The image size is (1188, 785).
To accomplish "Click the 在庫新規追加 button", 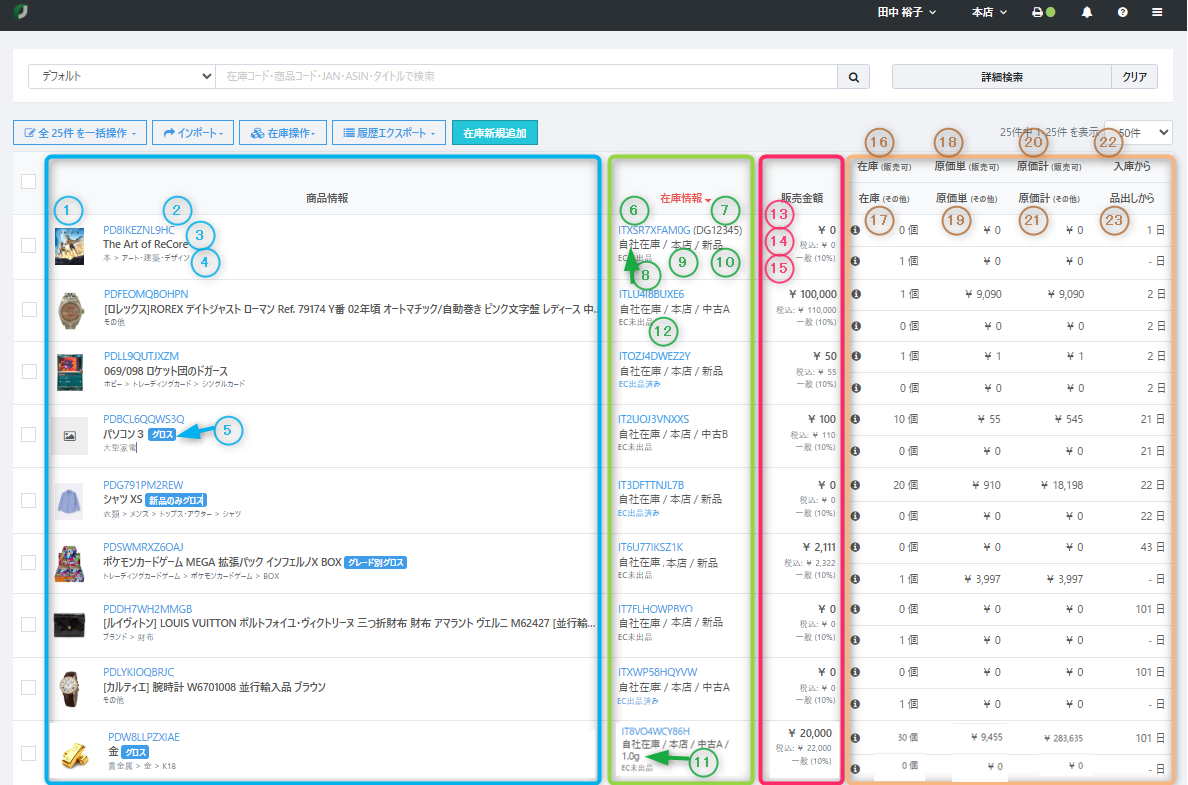I will click(495, 133).
